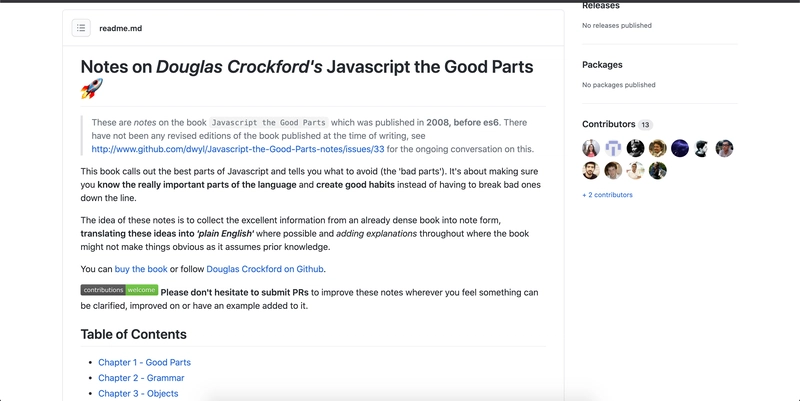Click bold text 'Please don't hesitate to submit PRs'

pyautogui.click(x=235, y=293)
